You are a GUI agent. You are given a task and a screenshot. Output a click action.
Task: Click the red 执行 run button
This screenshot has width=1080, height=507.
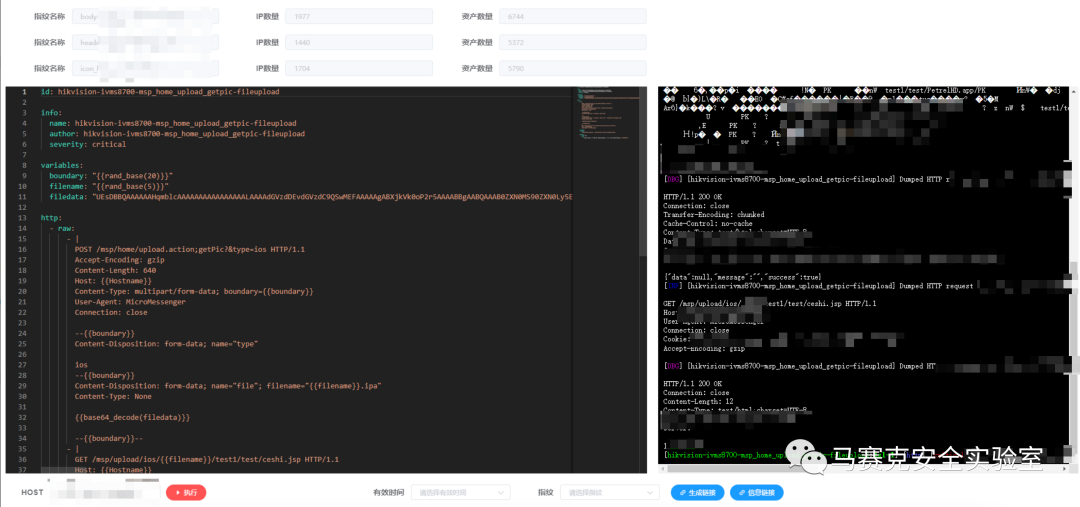[186, 493]
